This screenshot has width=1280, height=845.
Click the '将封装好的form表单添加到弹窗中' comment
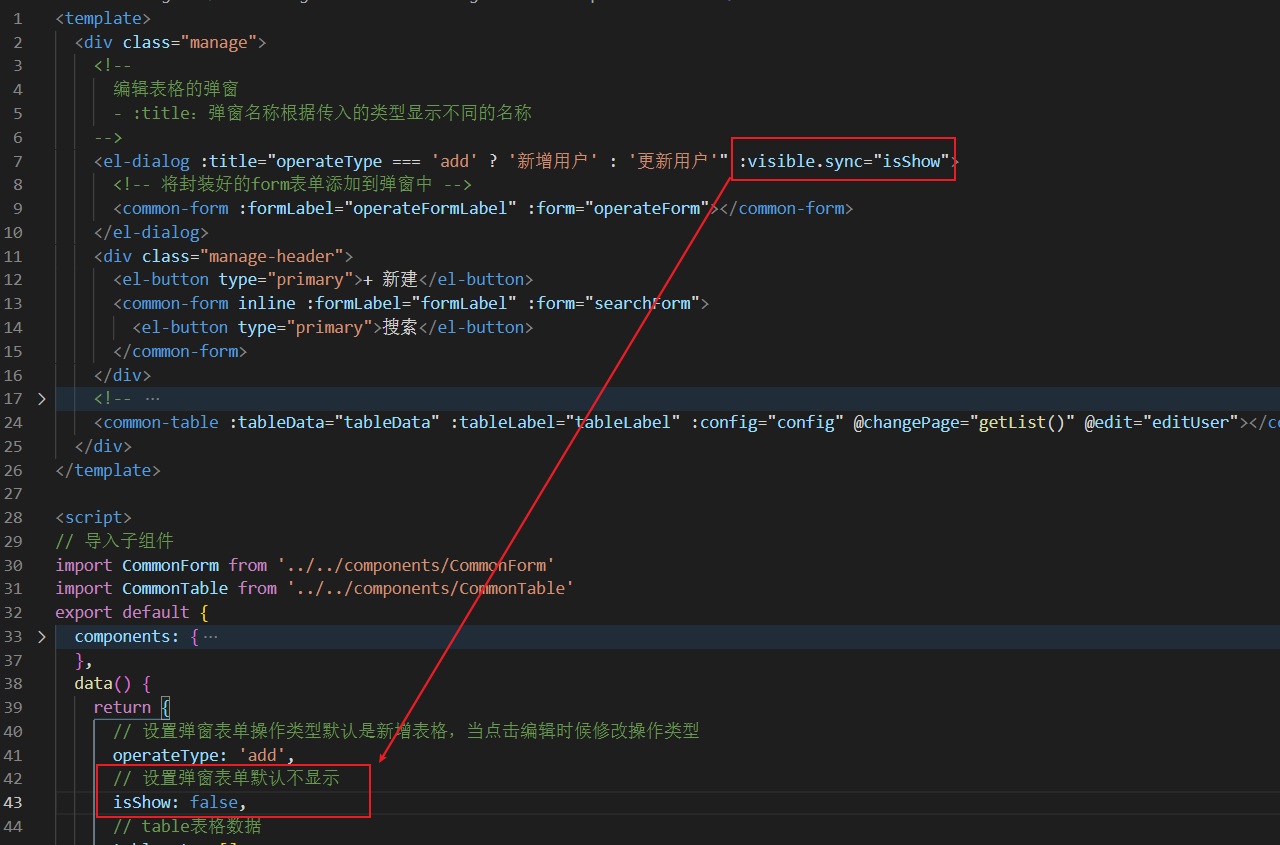[292, 184]
